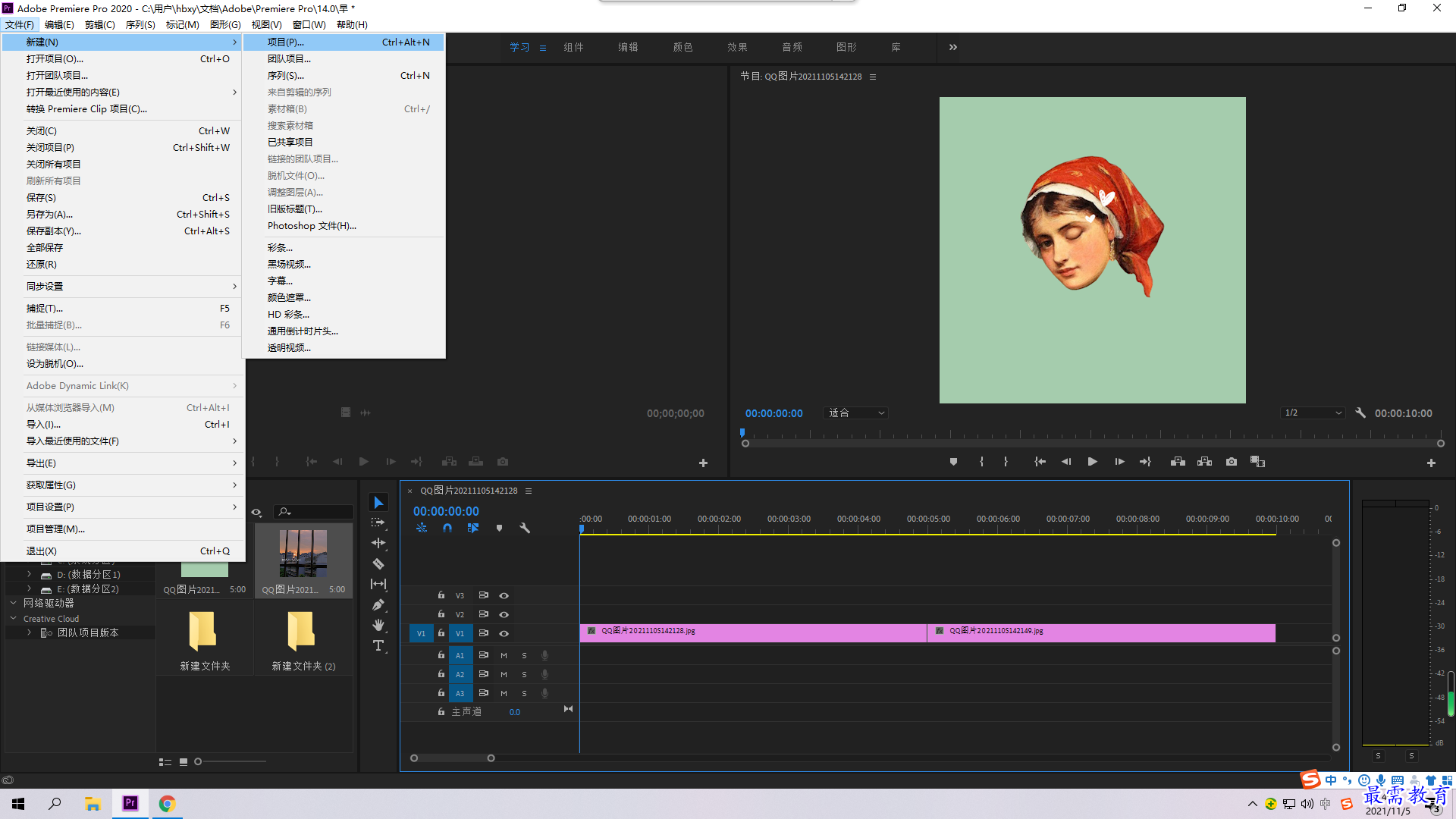
Task: Switch to 编辑 workspace tab
Action: pyautogui.click(x=628, y=47)
